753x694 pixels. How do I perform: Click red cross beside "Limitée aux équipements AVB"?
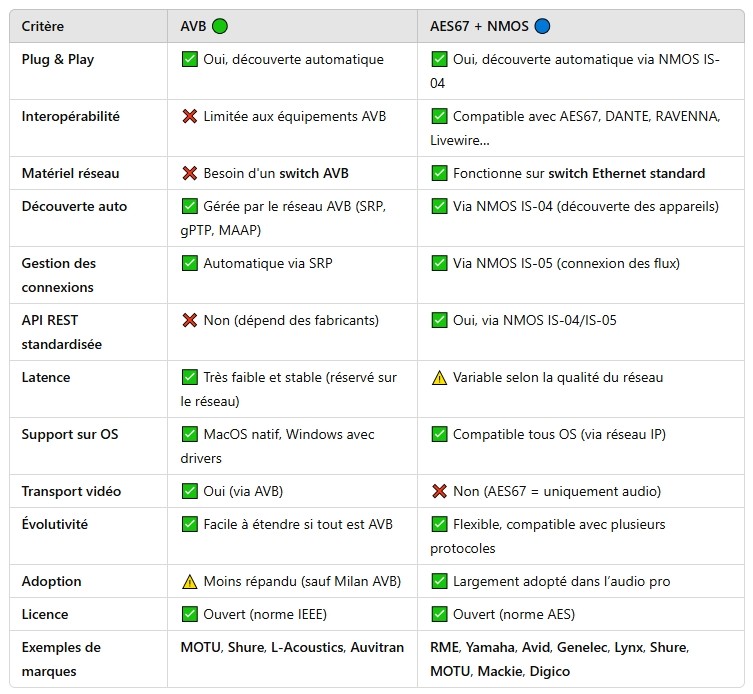tap(189, 117)
